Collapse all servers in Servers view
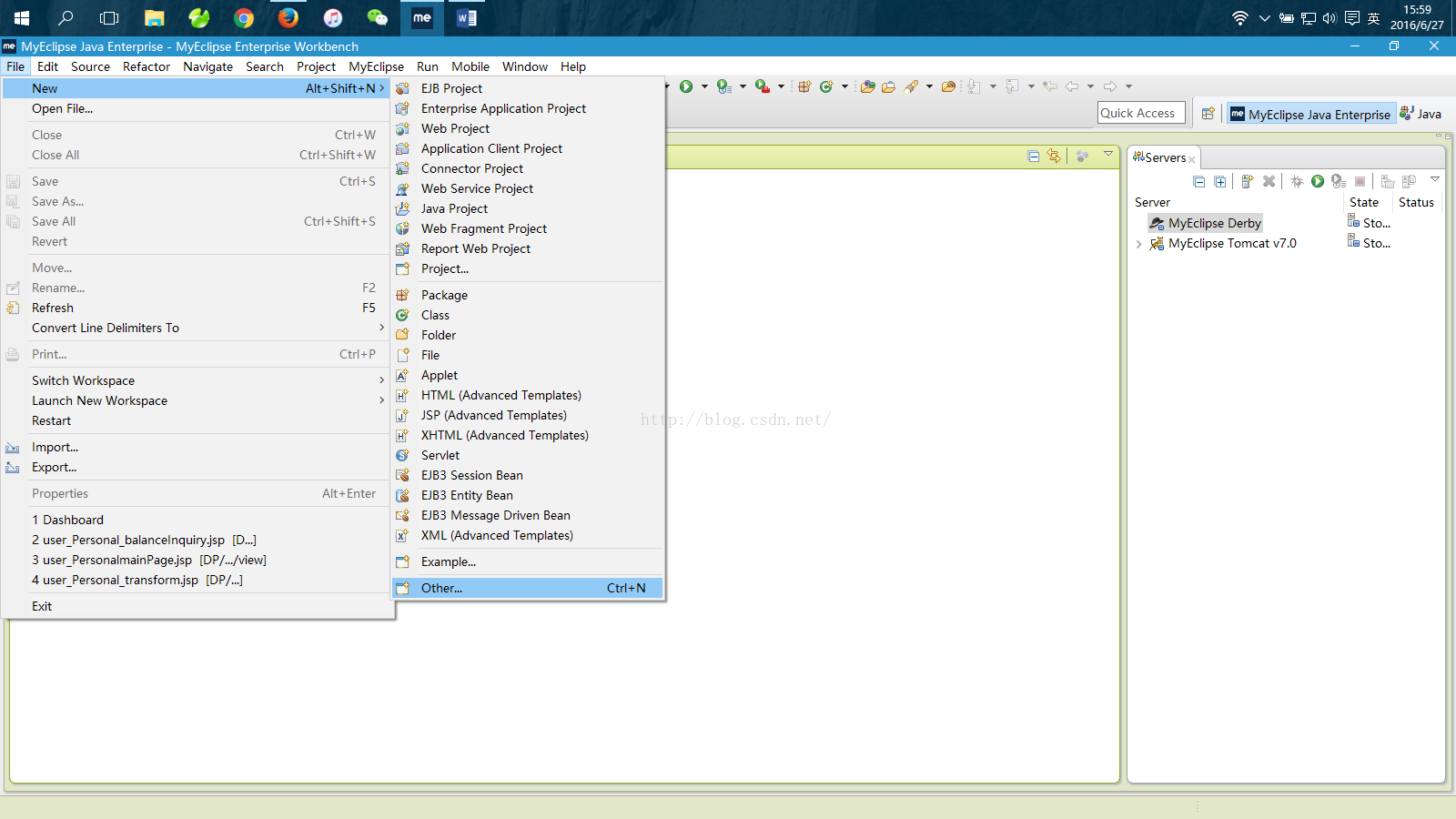Screen dimensions: 1456x819 pyautogui.click(x=1199, y=182)
